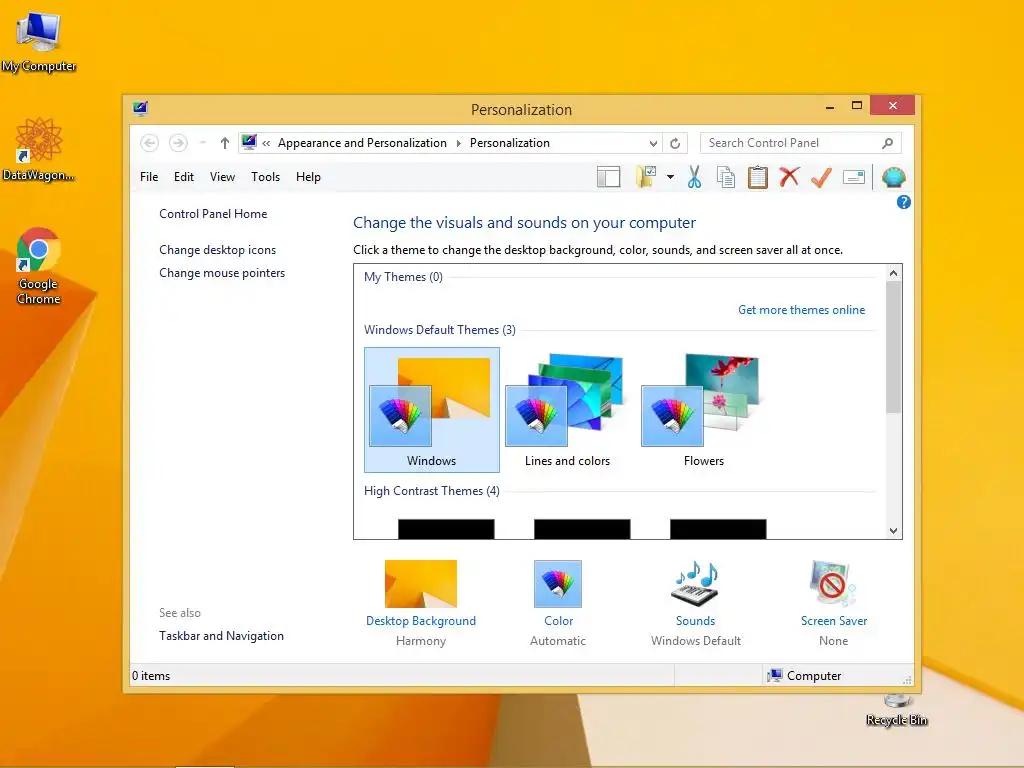Click the Copy toolbar icon
The image size is (1024, 768).
(726, 177)
